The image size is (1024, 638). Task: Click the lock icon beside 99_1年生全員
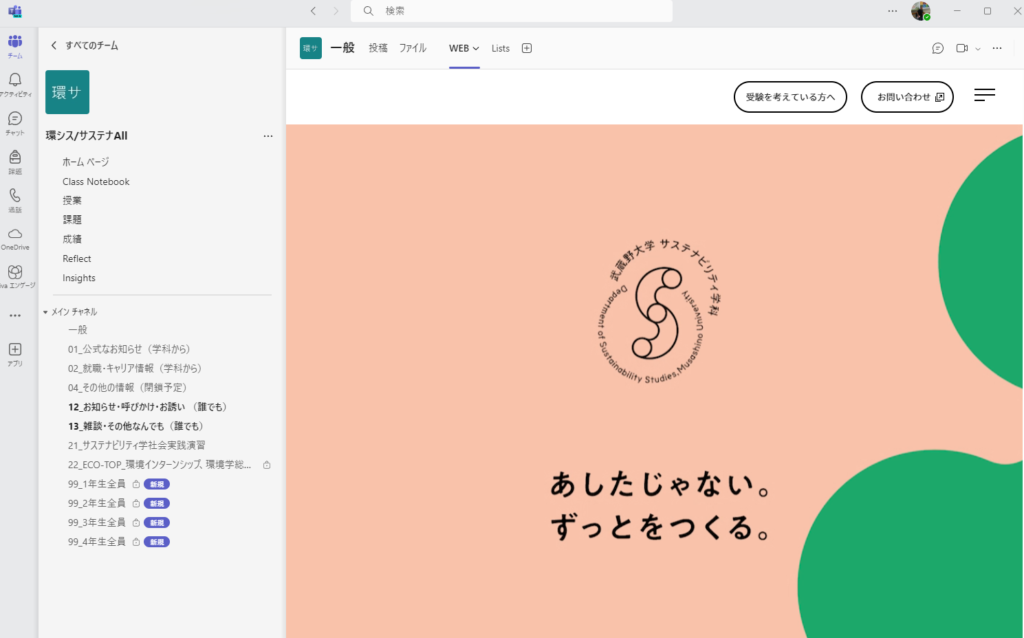click(136, 485)
